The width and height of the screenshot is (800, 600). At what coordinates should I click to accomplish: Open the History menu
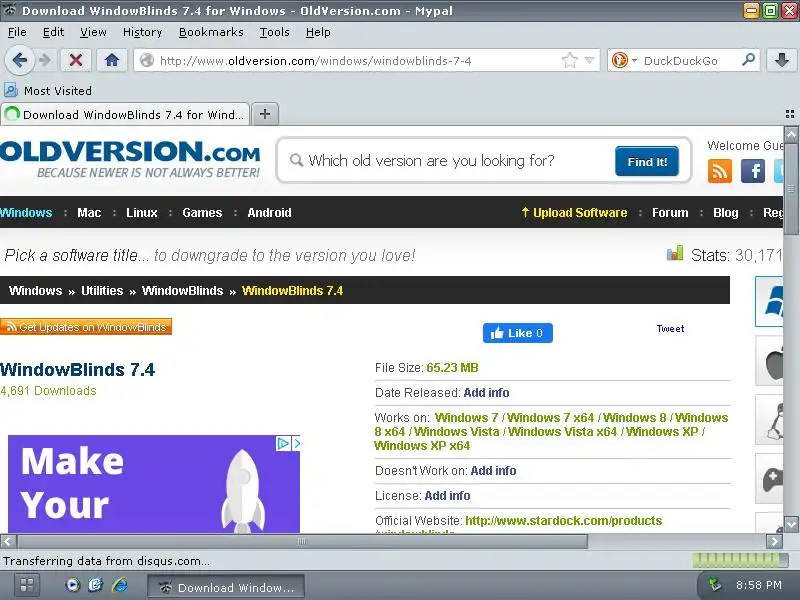[x=142, y=32]
